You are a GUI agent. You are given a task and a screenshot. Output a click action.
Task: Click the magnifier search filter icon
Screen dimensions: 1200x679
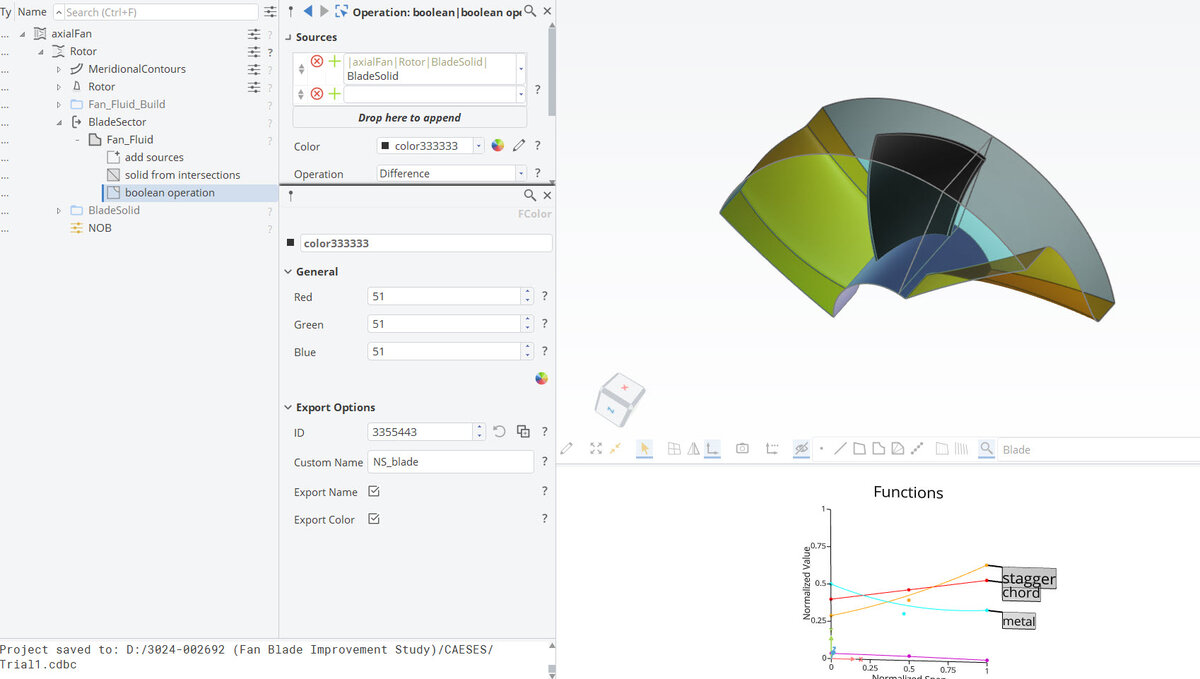point(986,449)
